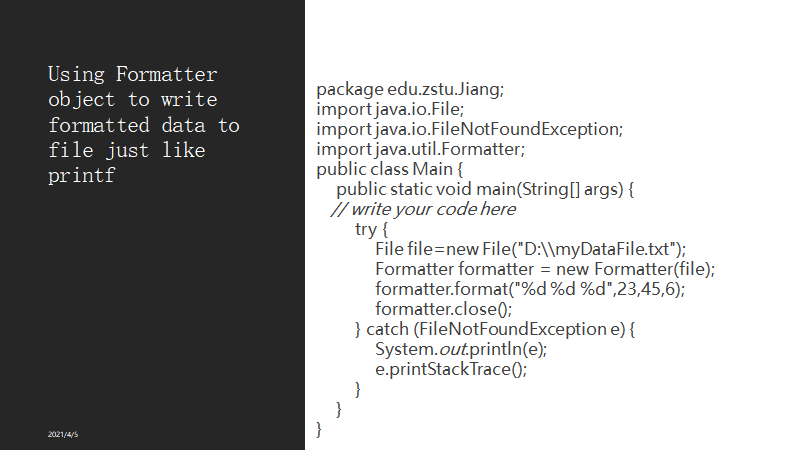Select the "package edu.zstu.Jiang;" line
800x450 pixels.
(x=410, y=89)
